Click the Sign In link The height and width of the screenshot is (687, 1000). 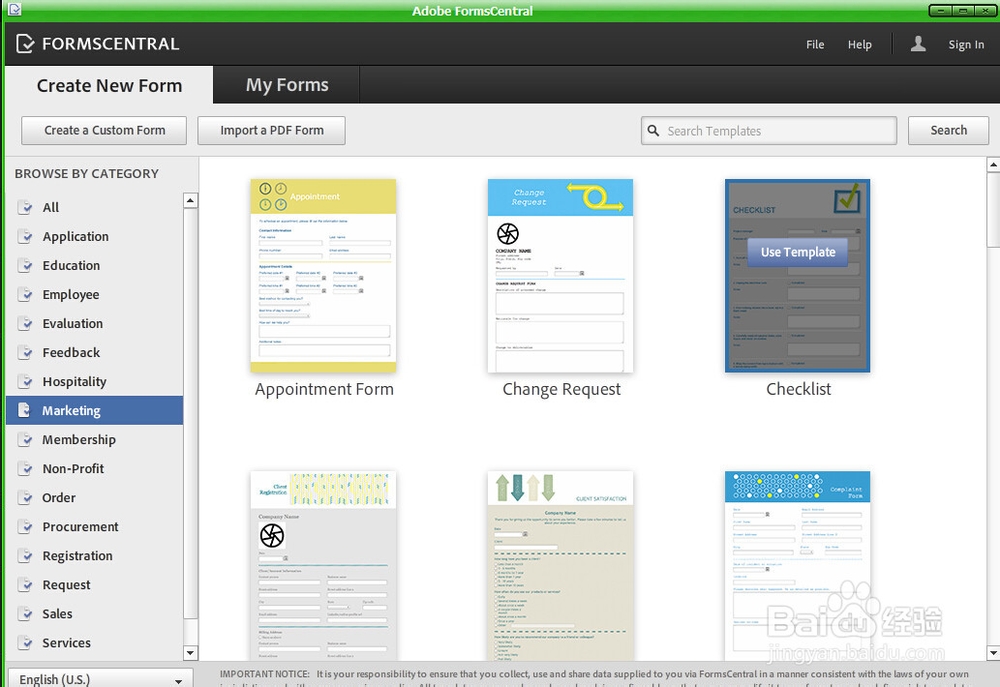[x=966, y=44]
